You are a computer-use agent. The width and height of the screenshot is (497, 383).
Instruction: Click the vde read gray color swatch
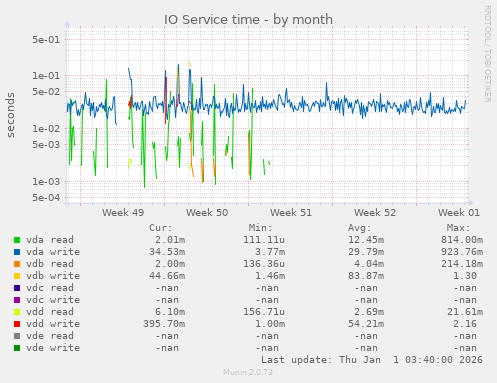pyautogui.click(x=17, y=336)
